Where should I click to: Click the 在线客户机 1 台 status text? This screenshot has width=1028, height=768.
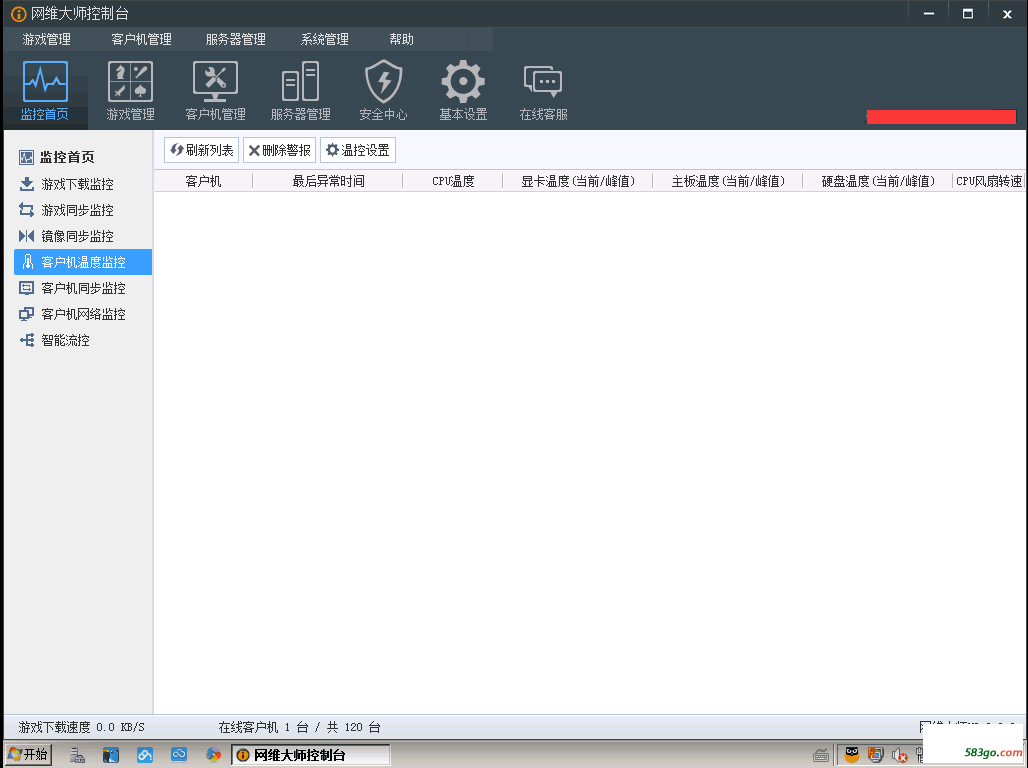click(264, 727)
